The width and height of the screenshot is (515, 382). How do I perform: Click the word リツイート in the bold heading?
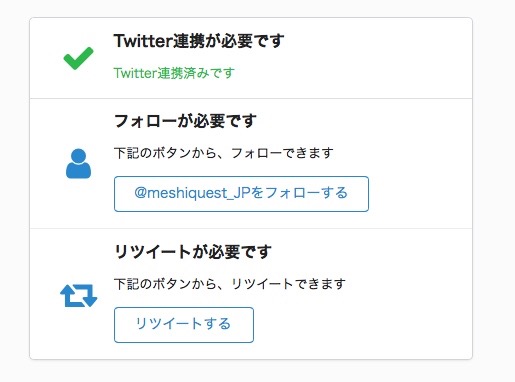pos(152,252)
